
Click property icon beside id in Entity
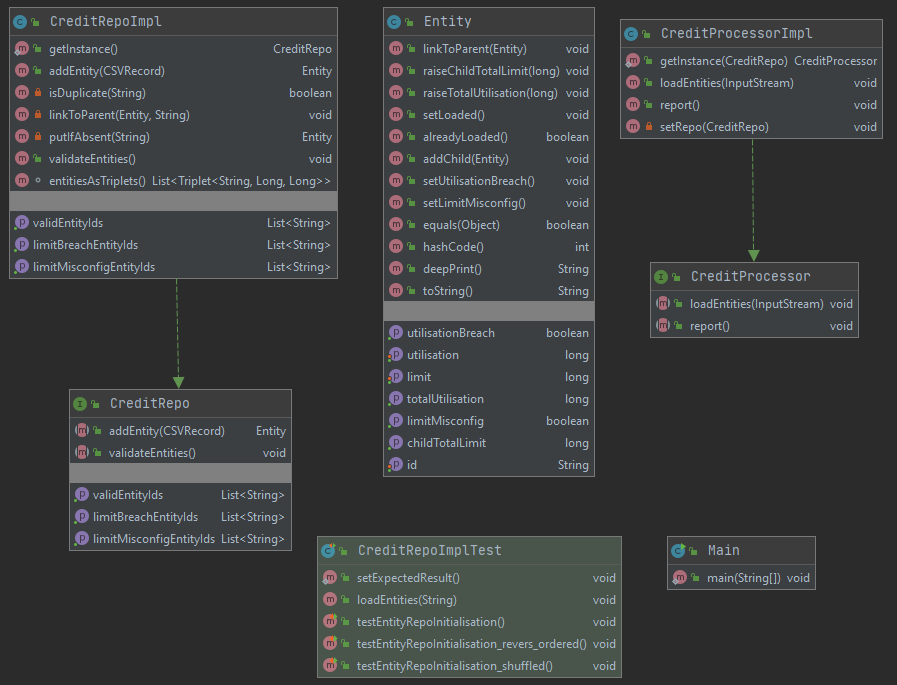(x=395, y=465)
